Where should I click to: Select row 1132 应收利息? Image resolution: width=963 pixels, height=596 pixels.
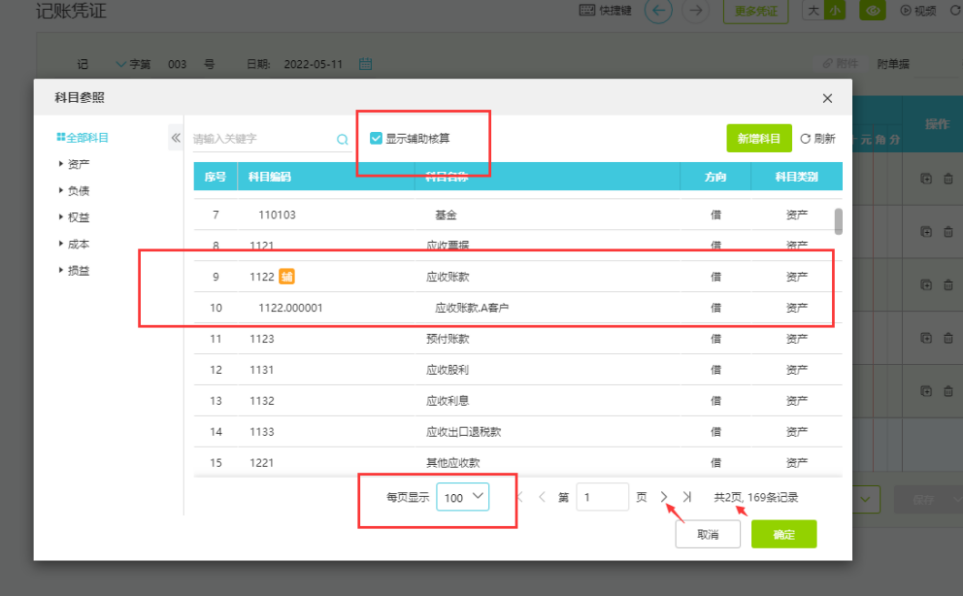click(518, 401)
